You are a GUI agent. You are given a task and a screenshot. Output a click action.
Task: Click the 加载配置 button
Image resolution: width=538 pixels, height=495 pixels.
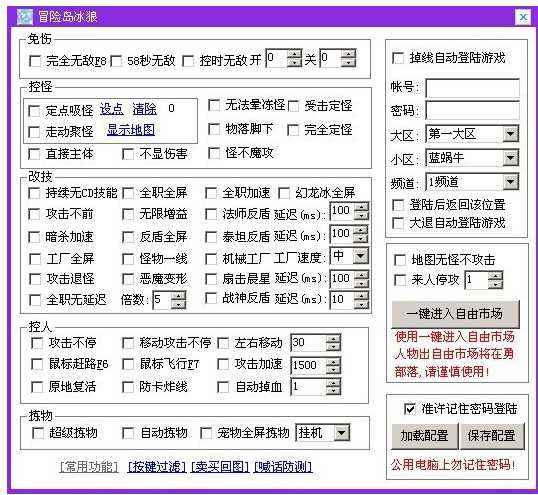[424, 436]
